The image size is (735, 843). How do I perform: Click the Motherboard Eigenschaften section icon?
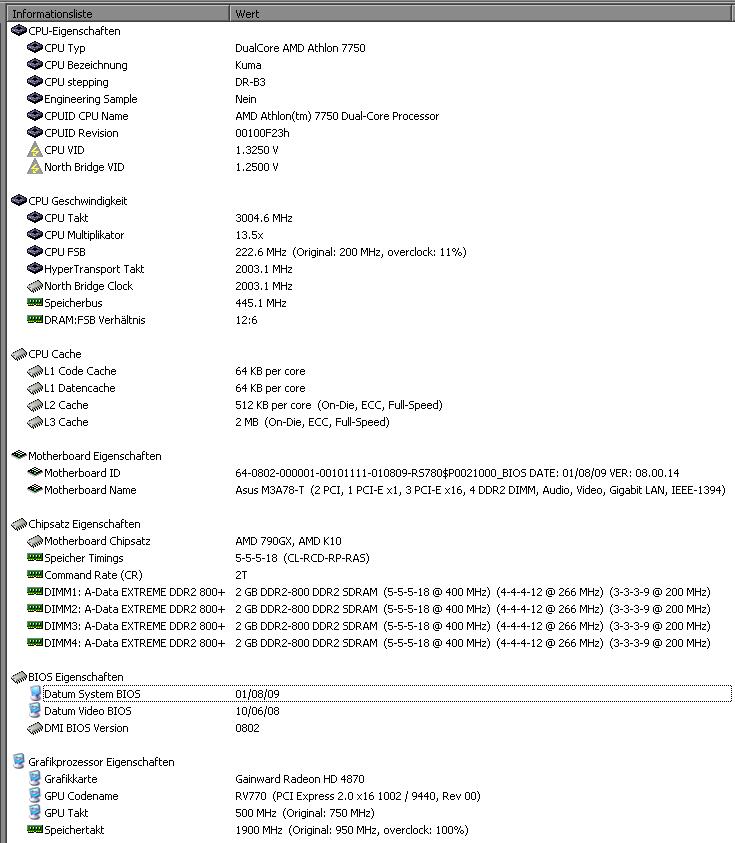18,455
